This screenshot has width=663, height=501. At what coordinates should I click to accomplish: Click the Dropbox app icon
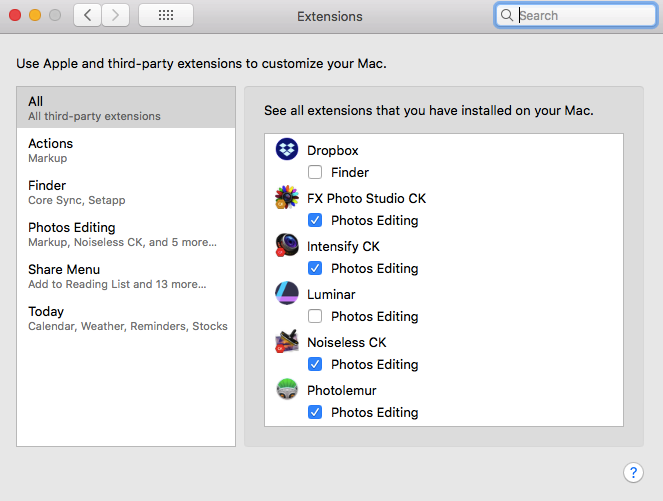[287, 149]
